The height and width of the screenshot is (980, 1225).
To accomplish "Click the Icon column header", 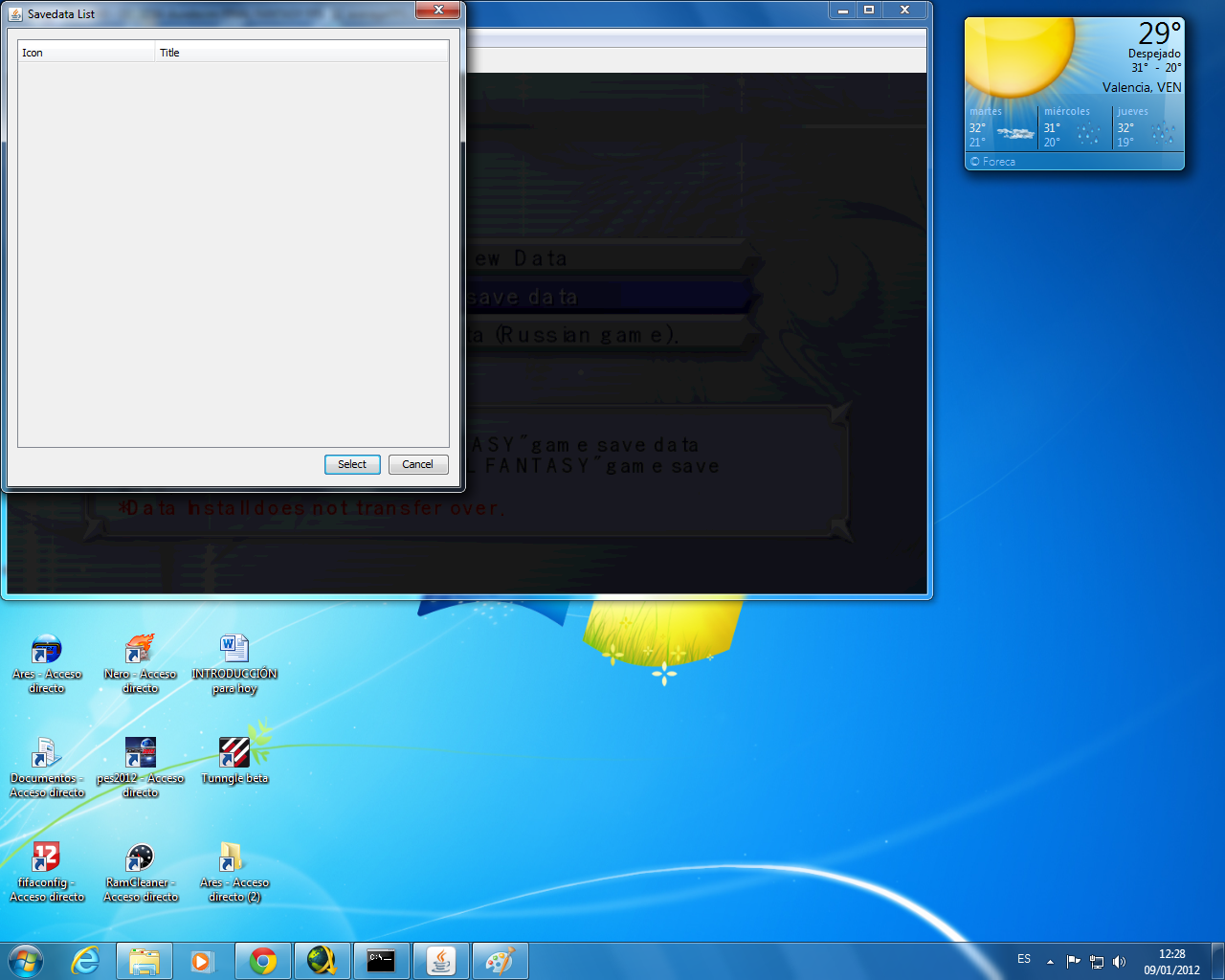I will 86,53.
